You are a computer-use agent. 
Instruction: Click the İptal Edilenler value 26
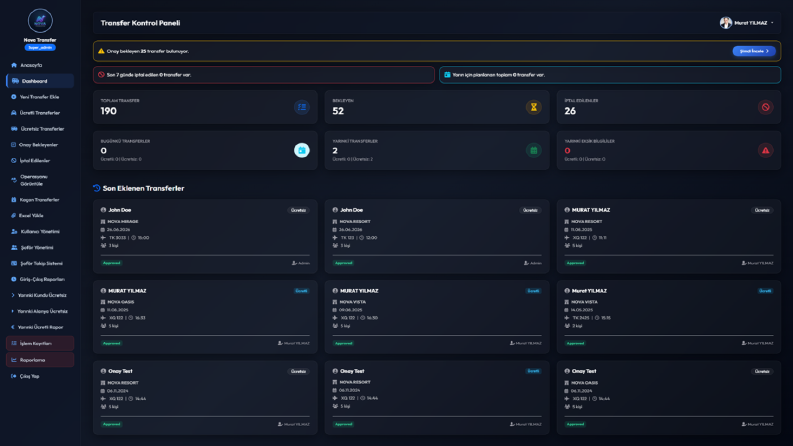click(x=570, y=111)
